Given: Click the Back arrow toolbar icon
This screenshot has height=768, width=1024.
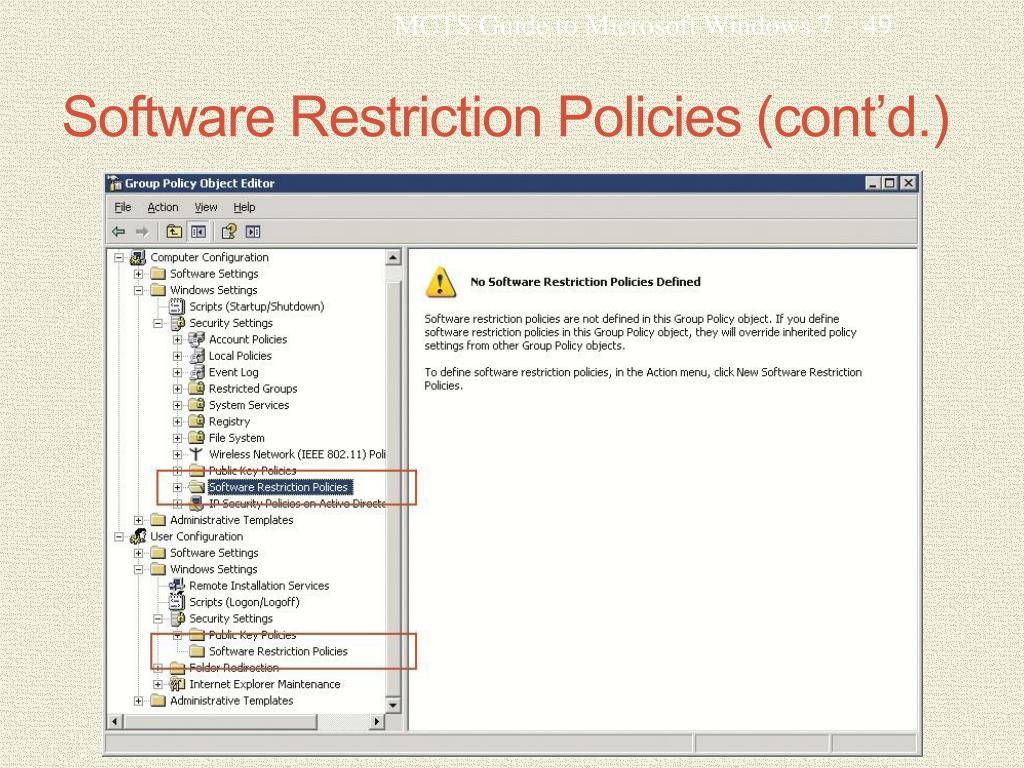Looking at the screenshot, I should 118,232.
